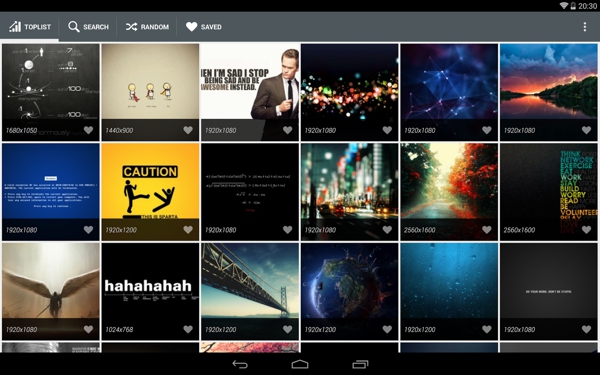Tap the battery status icon
Viewport: 600px width, 375px height.
click(573, 5)
